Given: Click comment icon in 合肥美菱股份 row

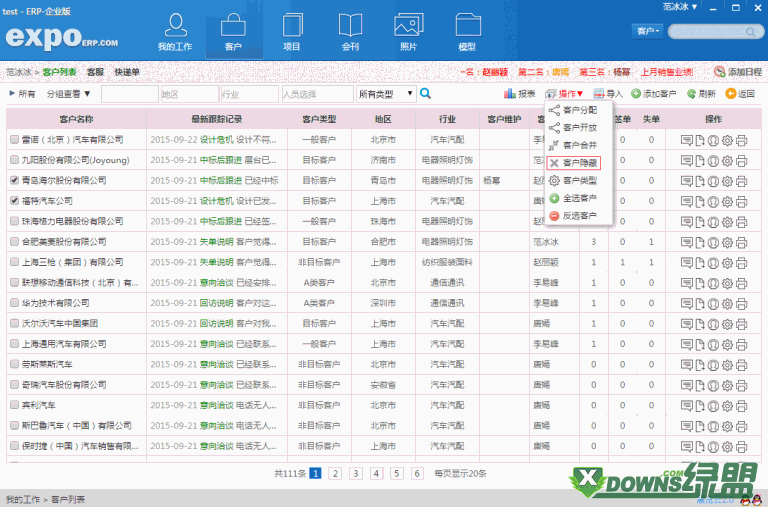Looking at the screenshot, I should click(x=687, y=242).
